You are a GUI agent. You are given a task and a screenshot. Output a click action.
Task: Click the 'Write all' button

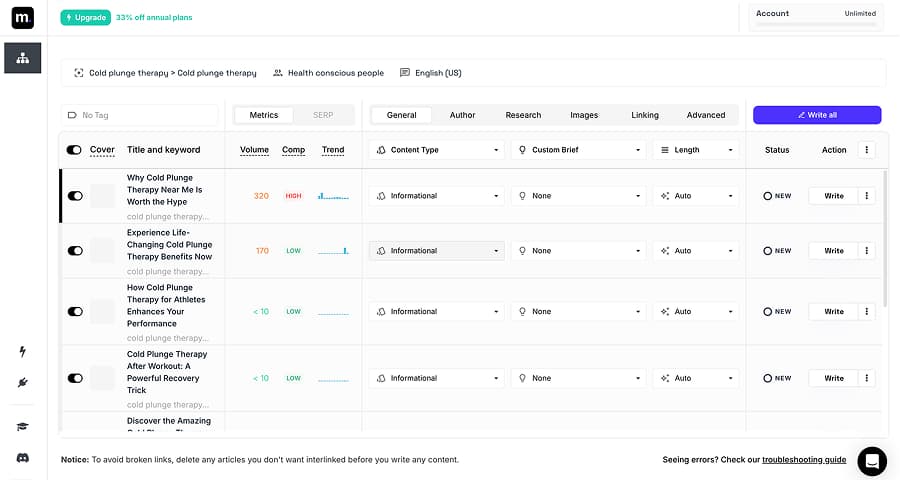[817, 115]
